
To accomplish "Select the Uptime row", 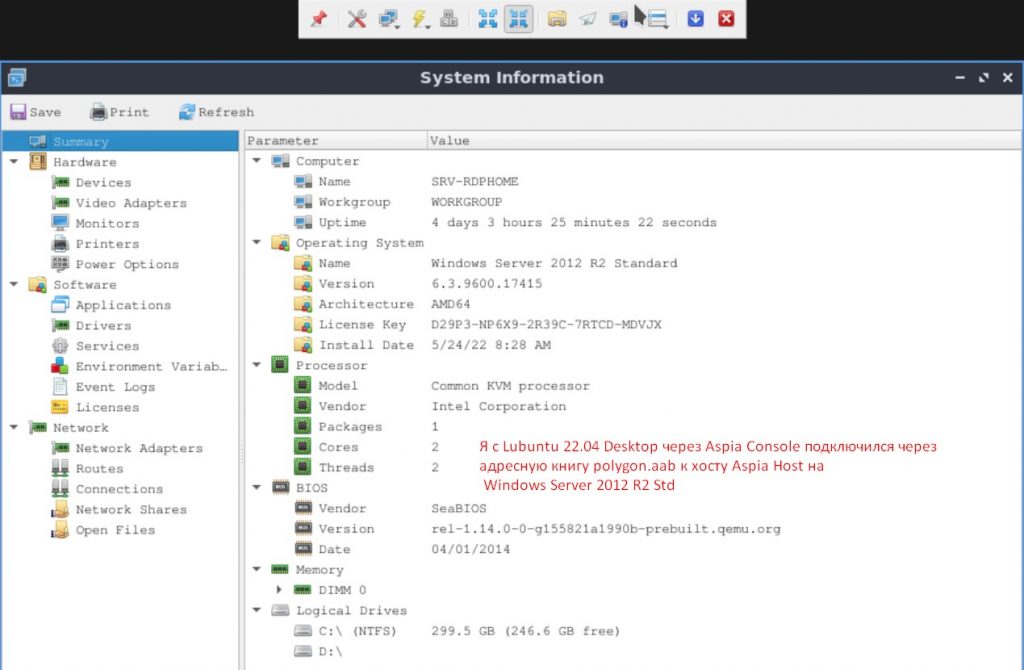I will [633, 222].
